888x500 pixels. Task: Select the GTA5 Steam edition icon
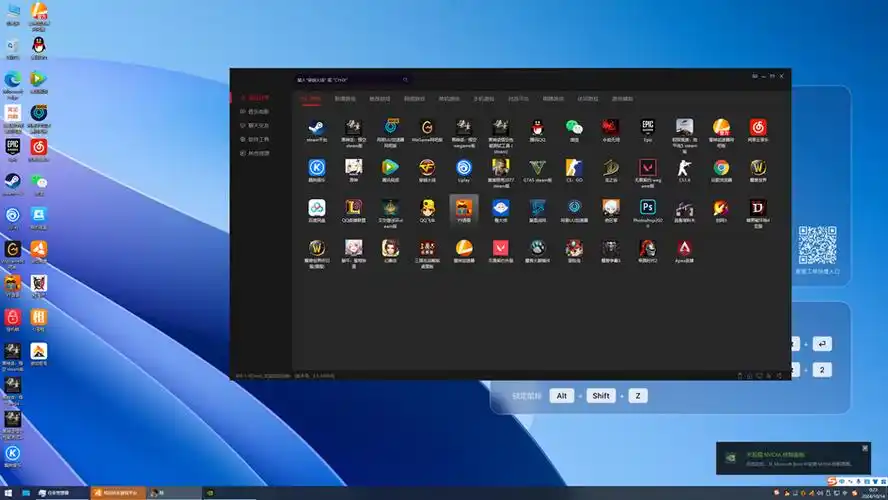[537, 168]
